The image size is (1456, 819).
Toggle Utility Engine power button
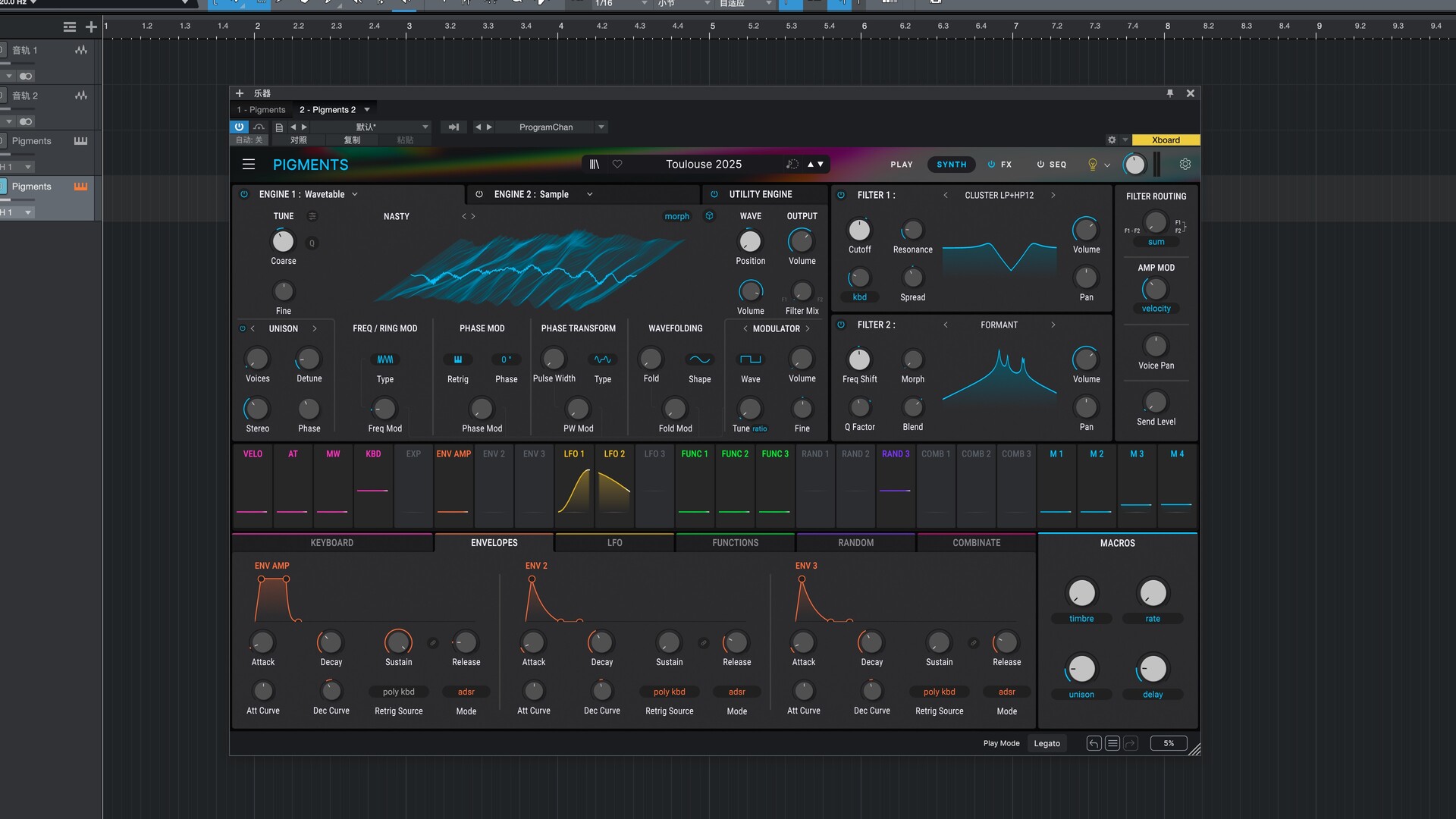714,194
